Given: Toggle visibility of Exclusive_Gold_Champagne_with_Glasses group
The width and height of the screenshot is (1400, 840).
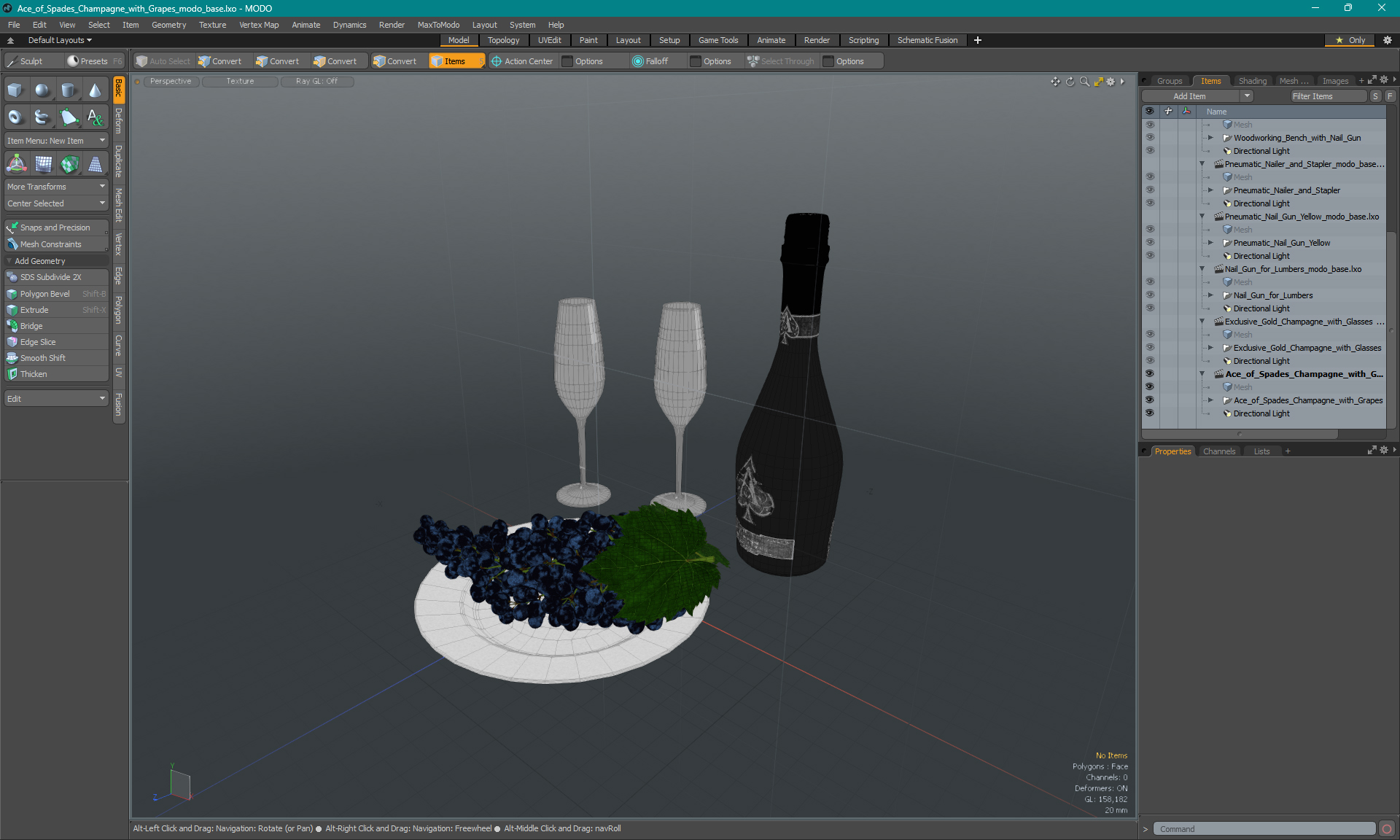Looking at the screenshot, I should (1150, 348).
